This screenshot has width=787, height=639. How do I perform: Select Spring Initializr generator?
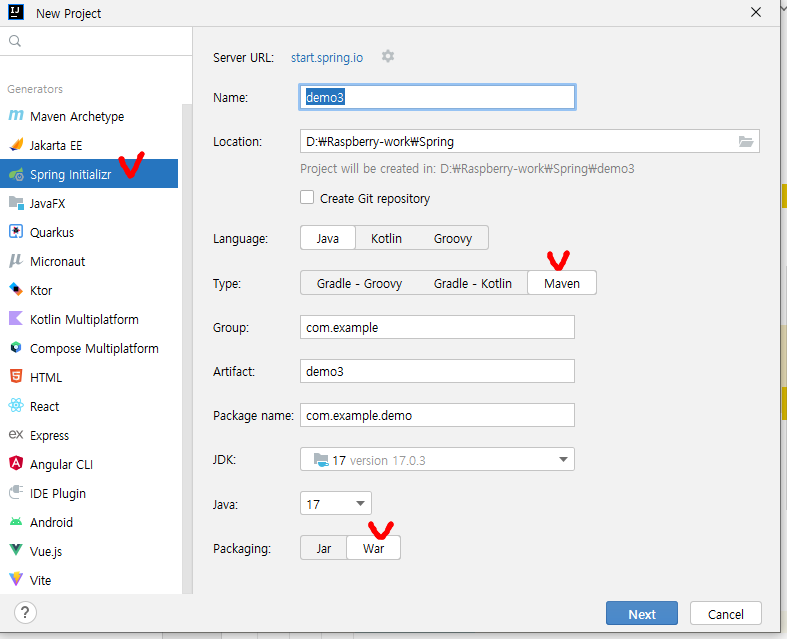[x=89, y=174]
